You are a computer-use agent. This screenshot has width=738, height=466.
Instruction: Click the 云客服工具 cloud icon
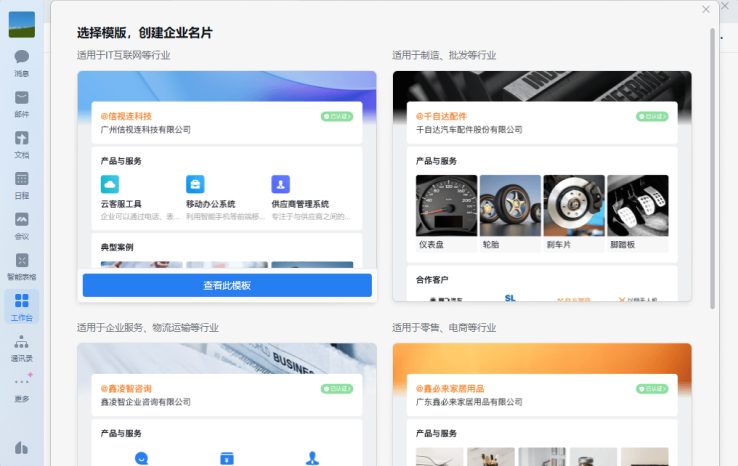(x=110, y=184)
